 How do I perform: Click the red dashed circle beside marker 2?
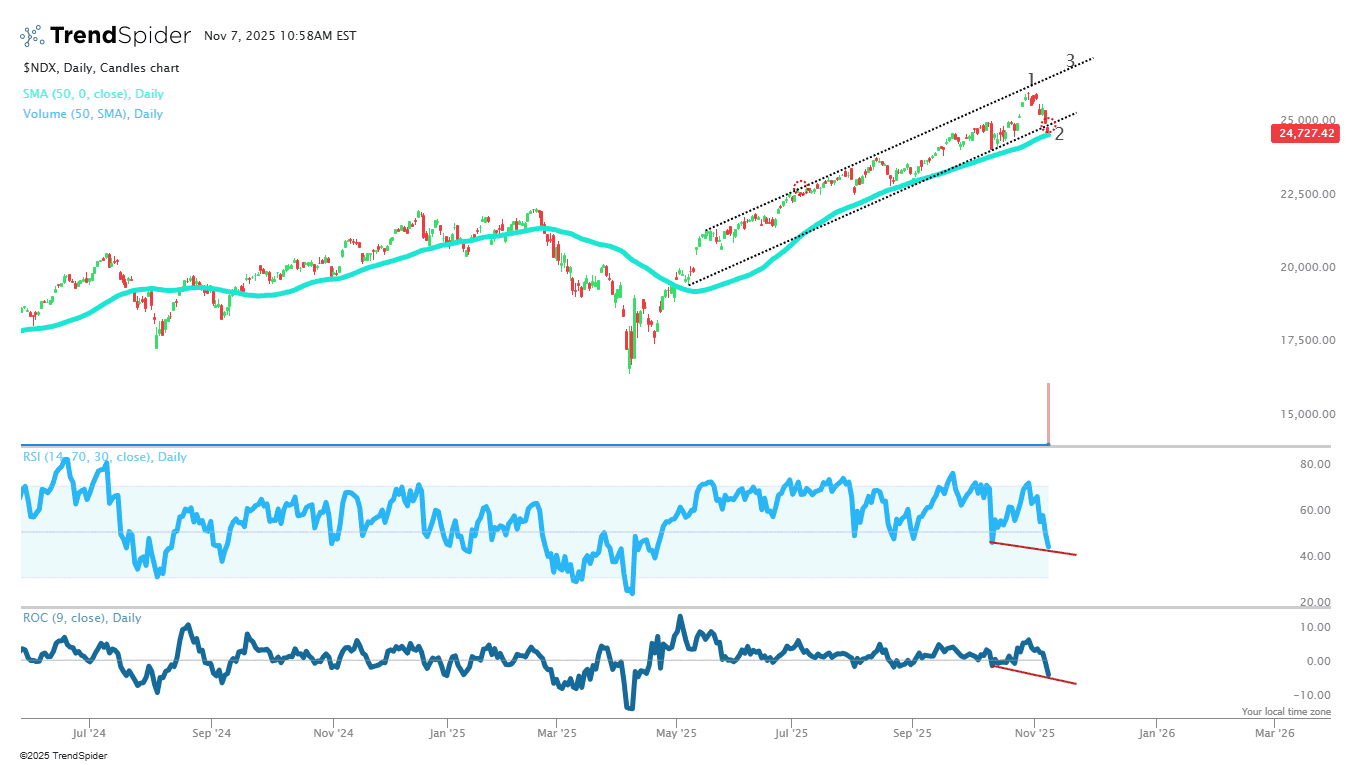[1048, 125]
